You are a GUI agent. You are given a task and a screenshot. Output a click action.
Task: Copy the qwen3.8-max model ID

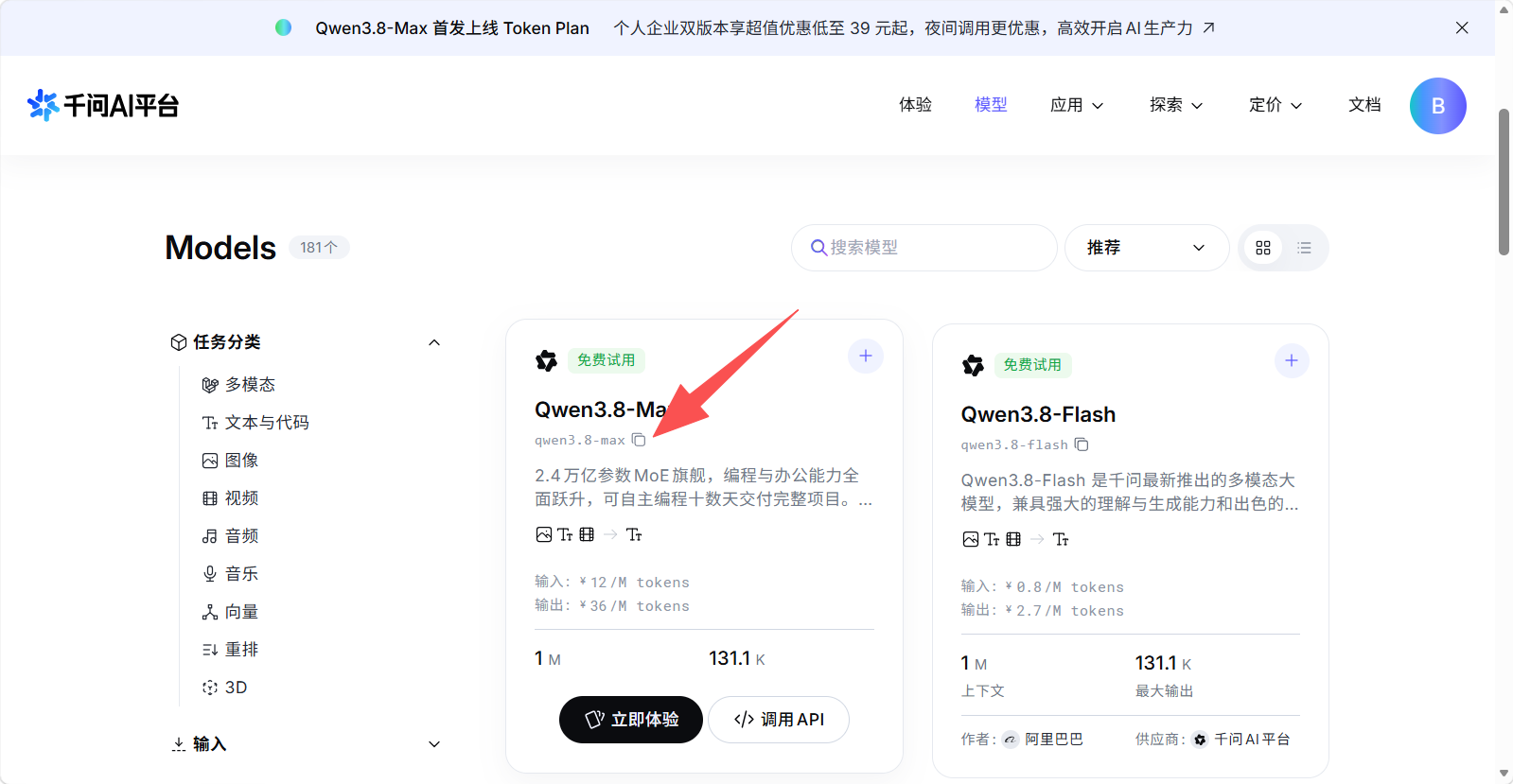(639, 440)
